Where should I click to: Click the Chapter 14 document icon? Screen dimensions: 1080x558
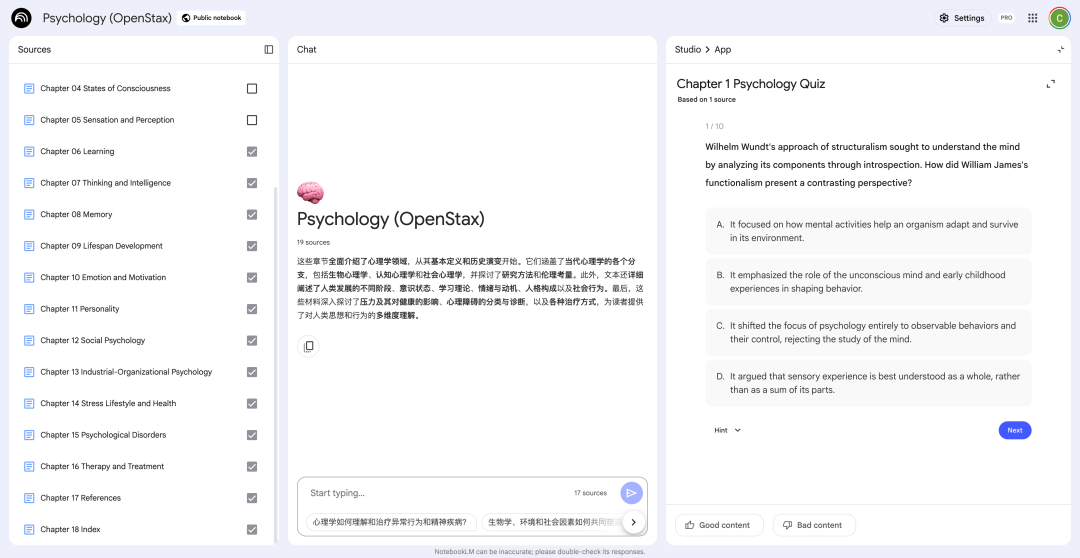point(29,404)
